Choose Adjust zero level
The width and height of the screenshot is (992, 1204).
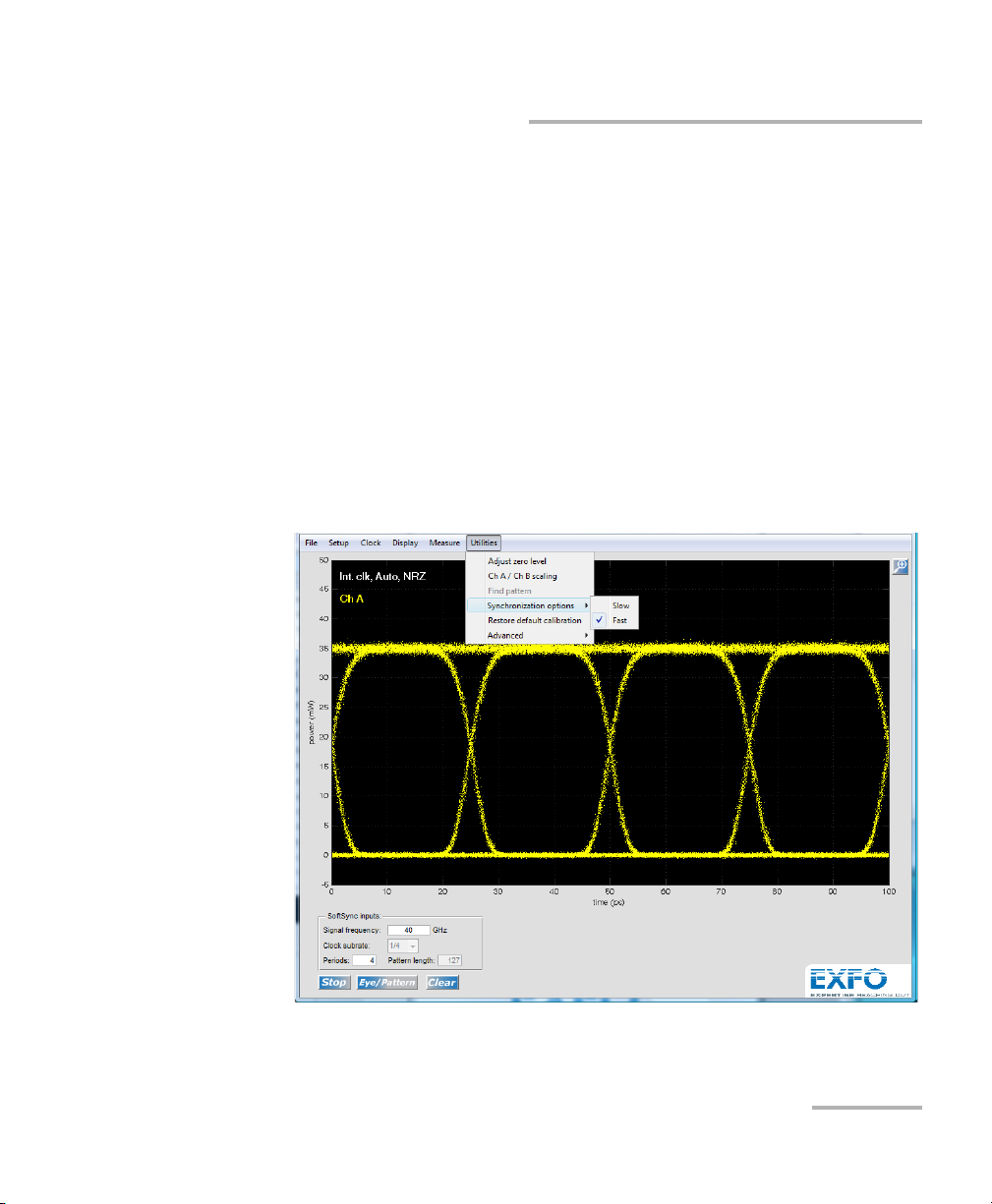point(529,561)
